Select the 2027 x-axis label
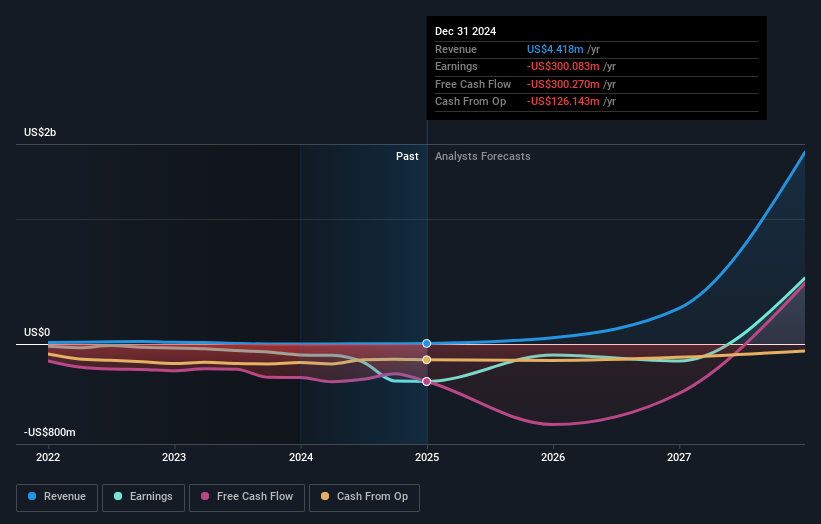The width and height of the screenshot is (821, 524). (x=679, y=457)
